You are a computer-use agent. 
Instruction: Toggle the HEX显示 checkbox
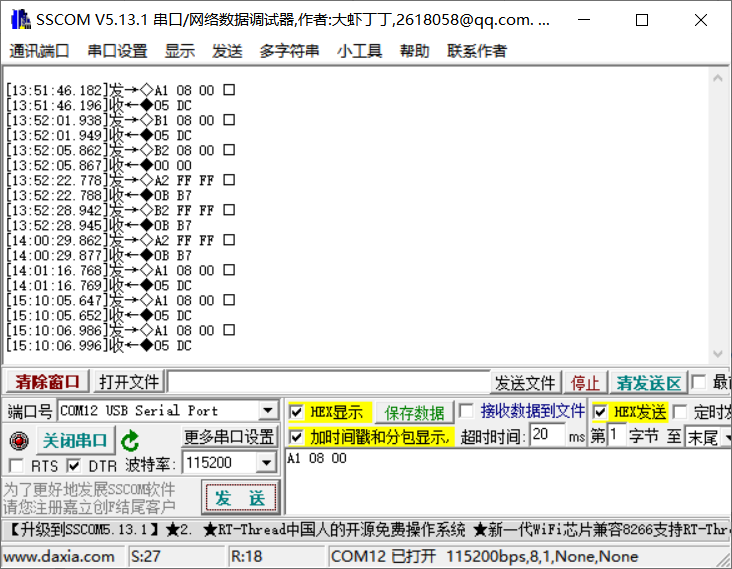point(296,412)
